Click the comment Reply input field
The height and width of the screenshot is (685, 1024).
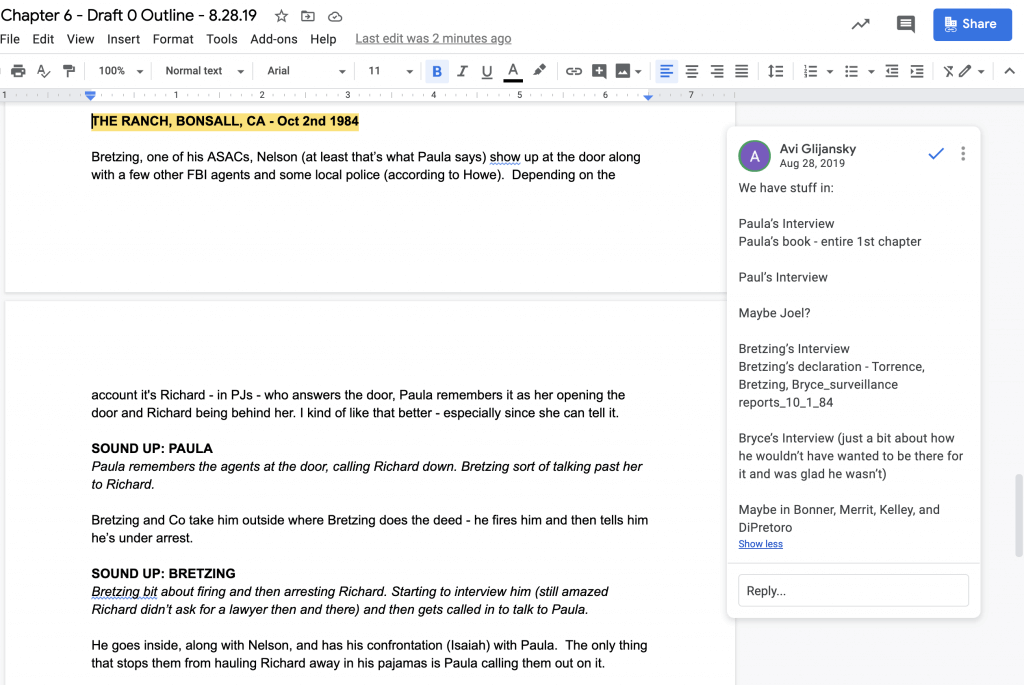pos(853,590)
